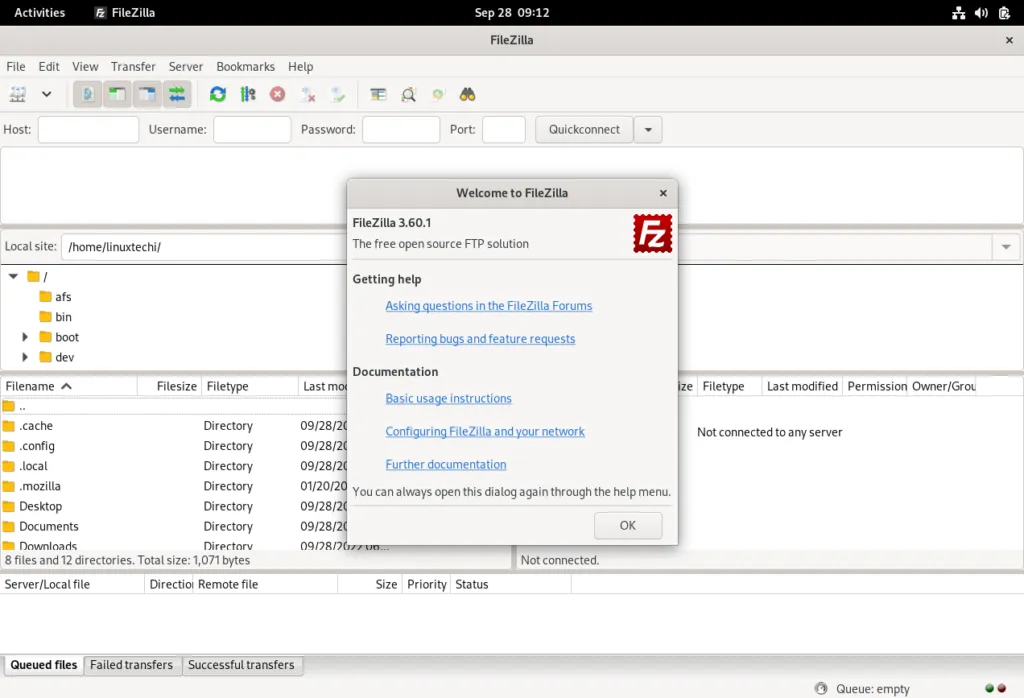Open the Transfer menu
The image size is (1024, 698).
click(133, 66)
